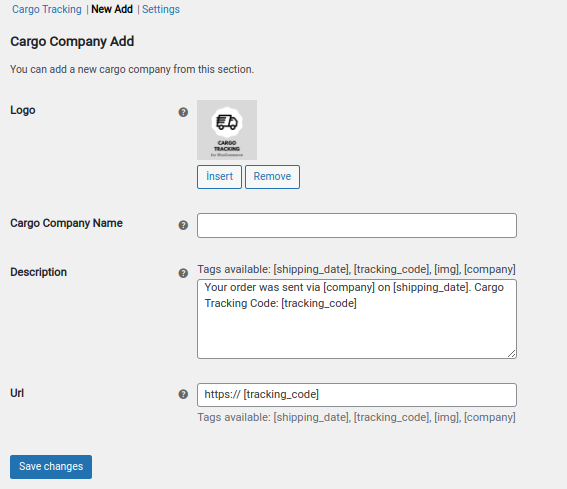Click the Tags available text above Description
The height and width of the screenshot is (489, 567).
[x=357, y=269]
